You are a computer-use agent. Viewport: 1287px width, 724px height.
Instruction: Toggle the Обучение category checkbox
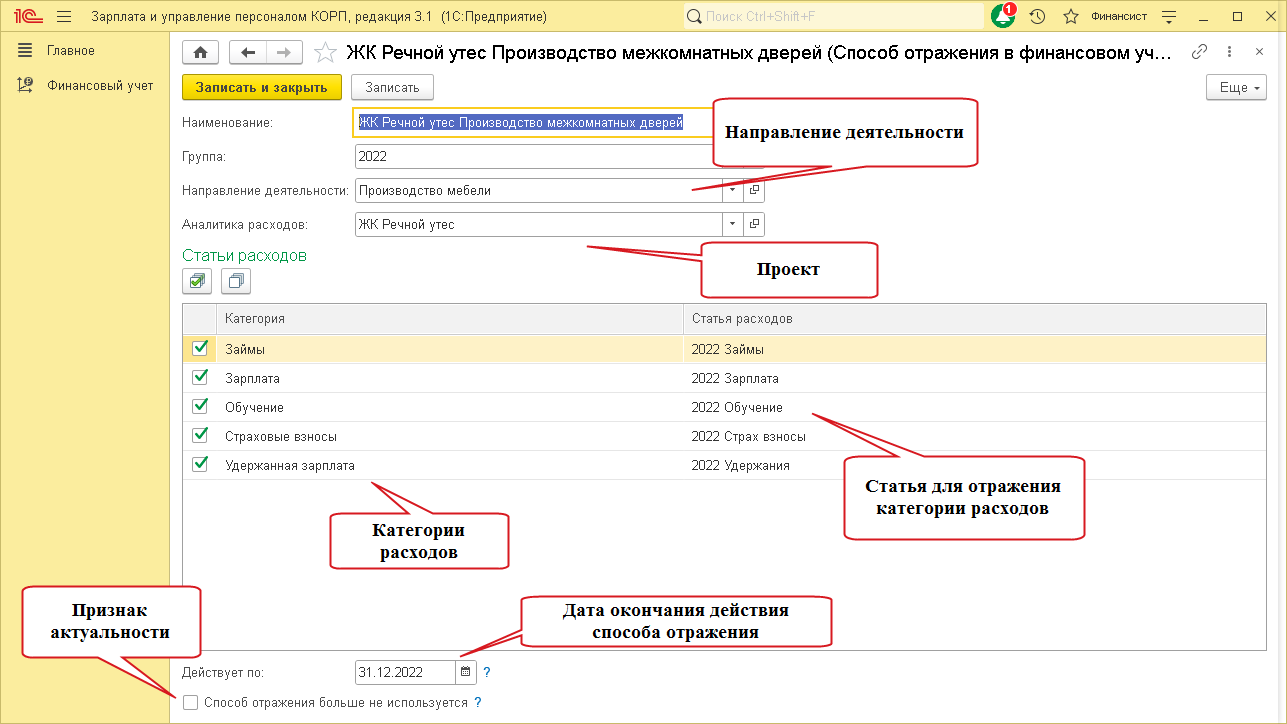point(200,407)
